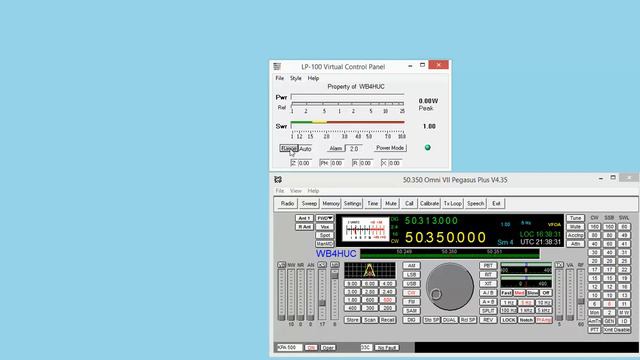Click the Call toolbar button
Screen dimensions: 640x360
click(x=409, y=203)
